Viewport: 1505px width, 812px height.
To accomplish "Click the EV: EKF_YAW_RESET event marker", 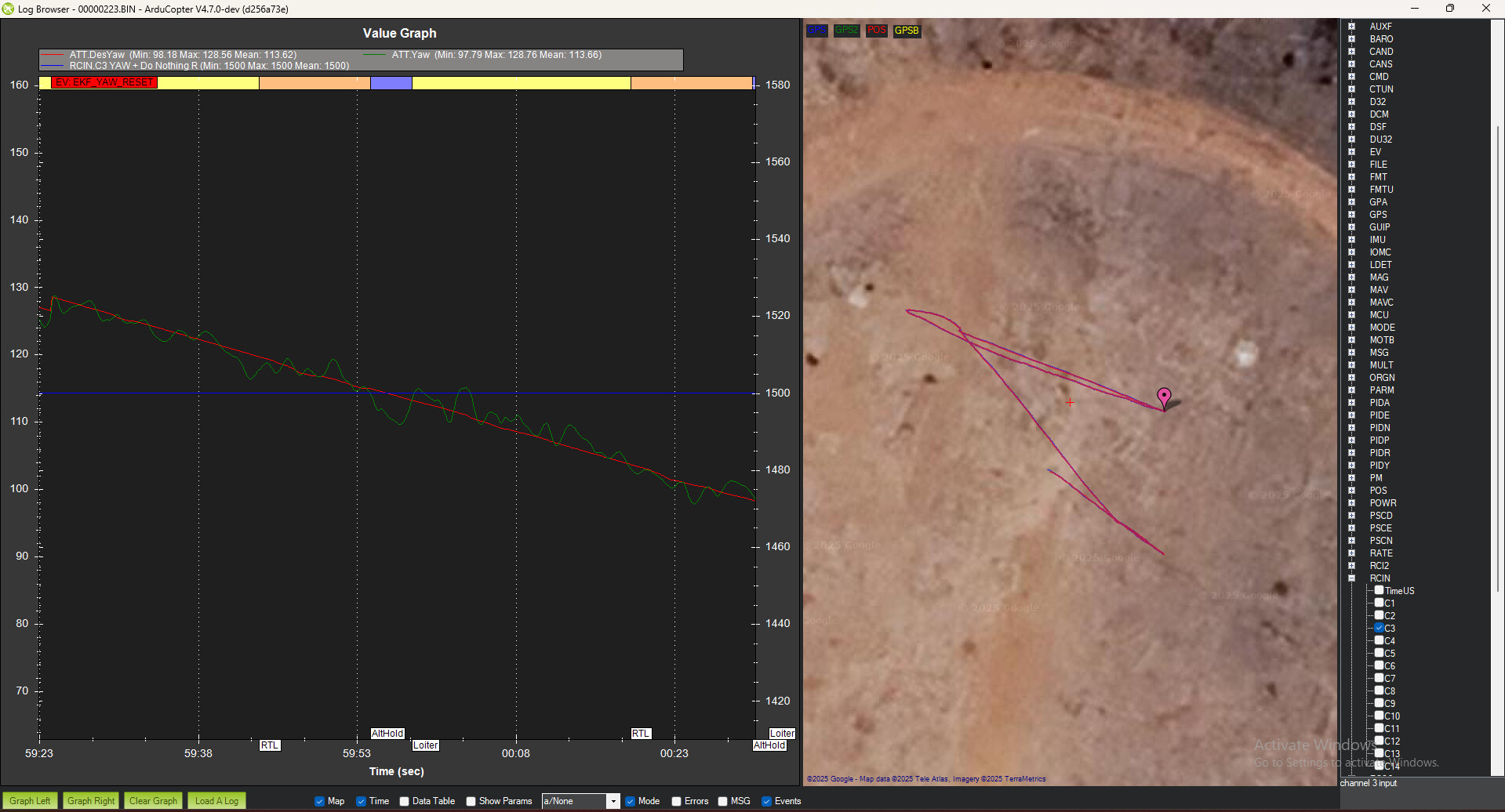I will (x=104, y=82).
